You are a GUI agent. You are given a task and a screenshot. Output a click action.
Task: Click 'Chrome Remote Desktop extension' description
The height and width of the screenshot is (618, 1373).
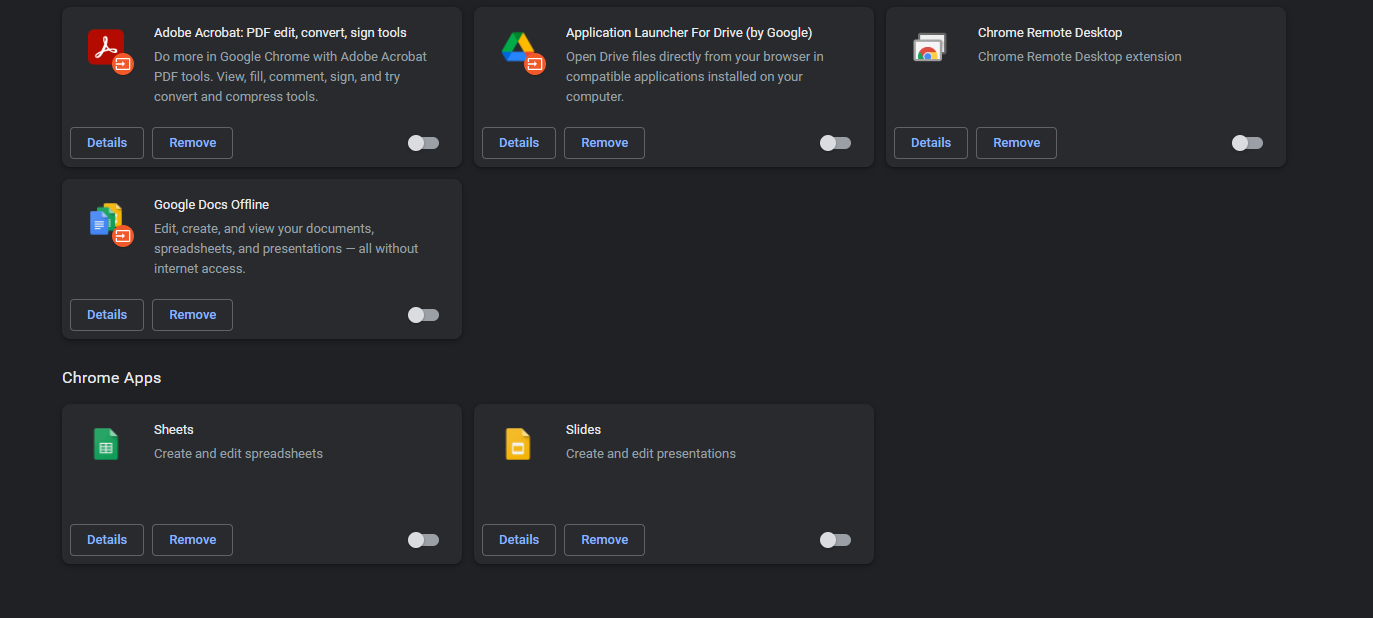[x=1080, y=57]
